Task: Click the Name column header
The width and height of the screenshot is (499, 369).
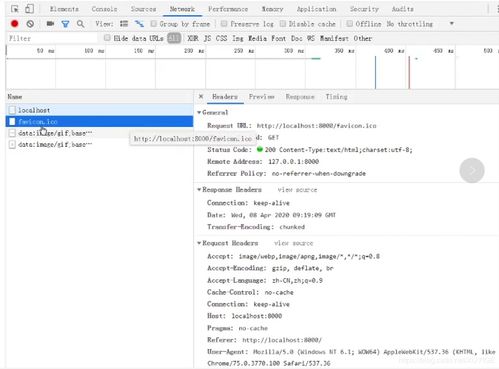Action: [99, 97]
